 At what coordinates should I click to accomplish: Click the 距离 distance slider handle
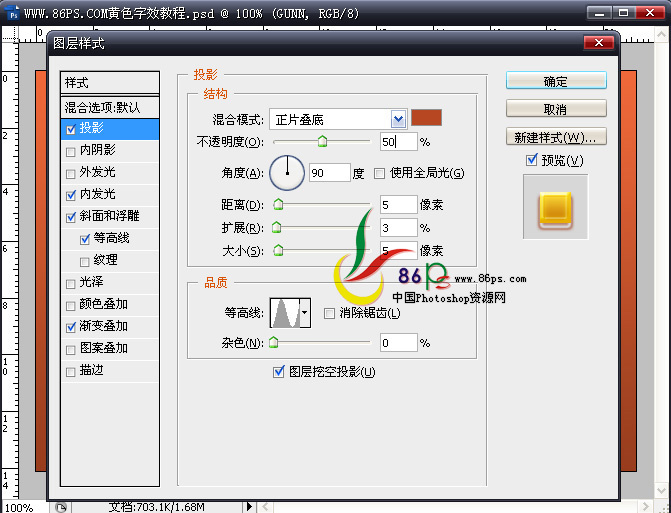click(278, 204)
